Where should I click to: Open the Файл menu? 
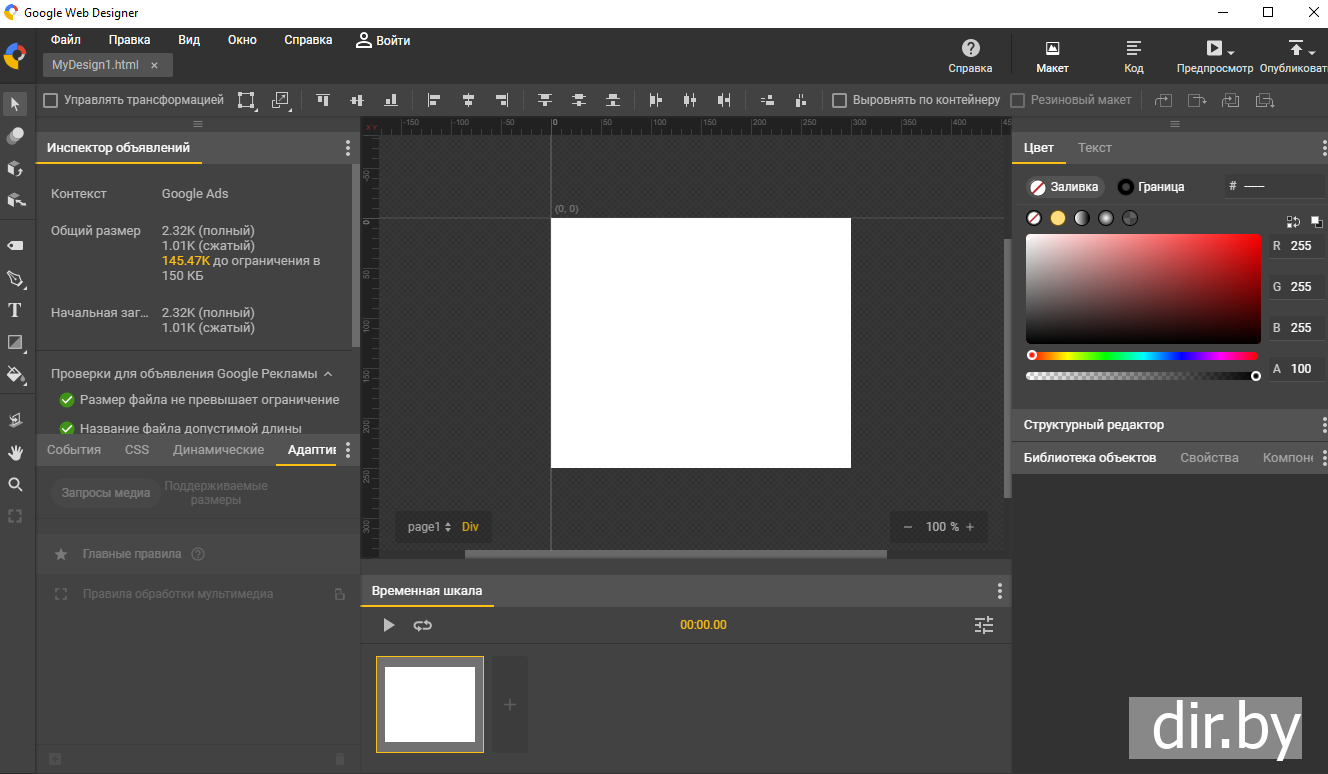click(66, 40)
